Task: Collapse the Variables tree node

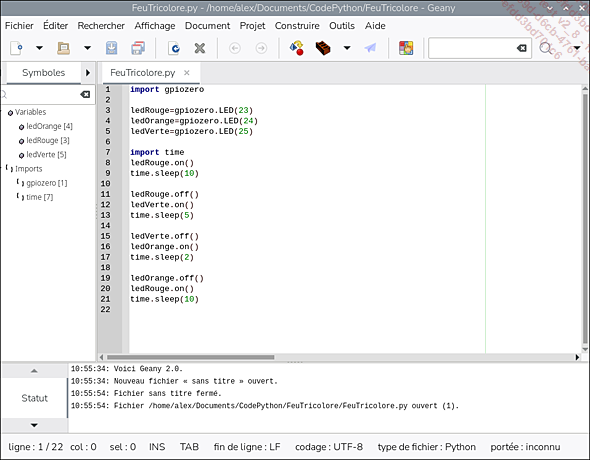Action: [10, 112]
